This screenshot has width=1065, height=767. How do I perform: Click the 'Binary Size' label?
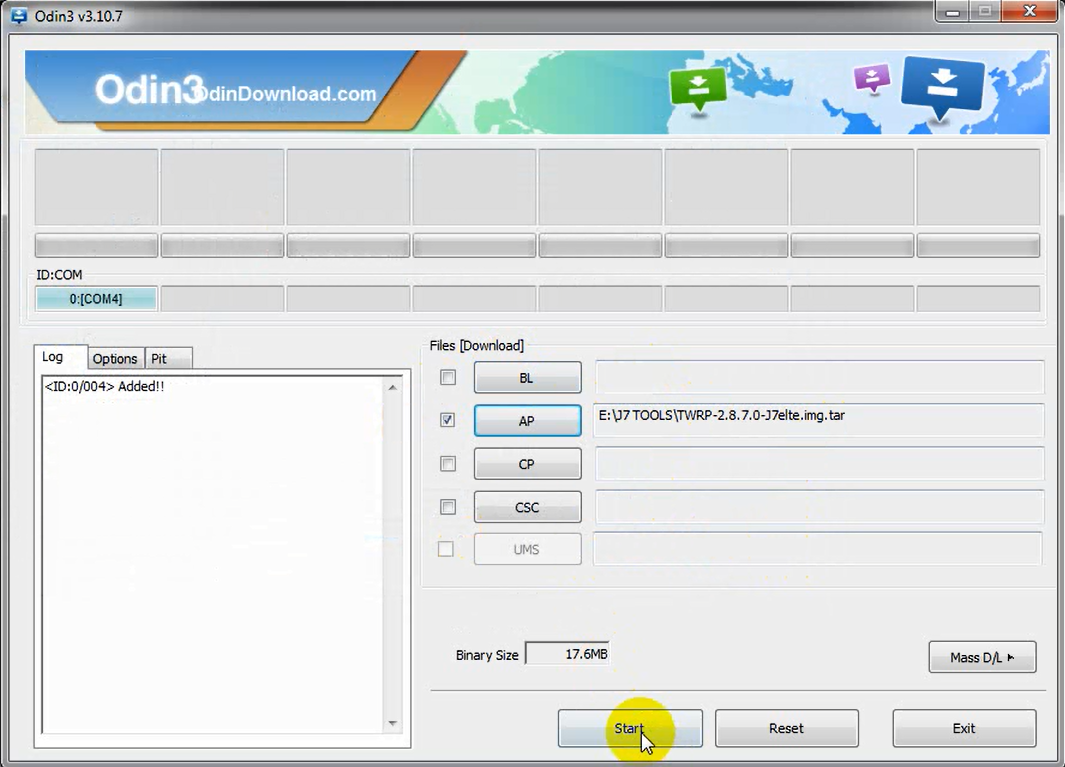click(487, 655)
